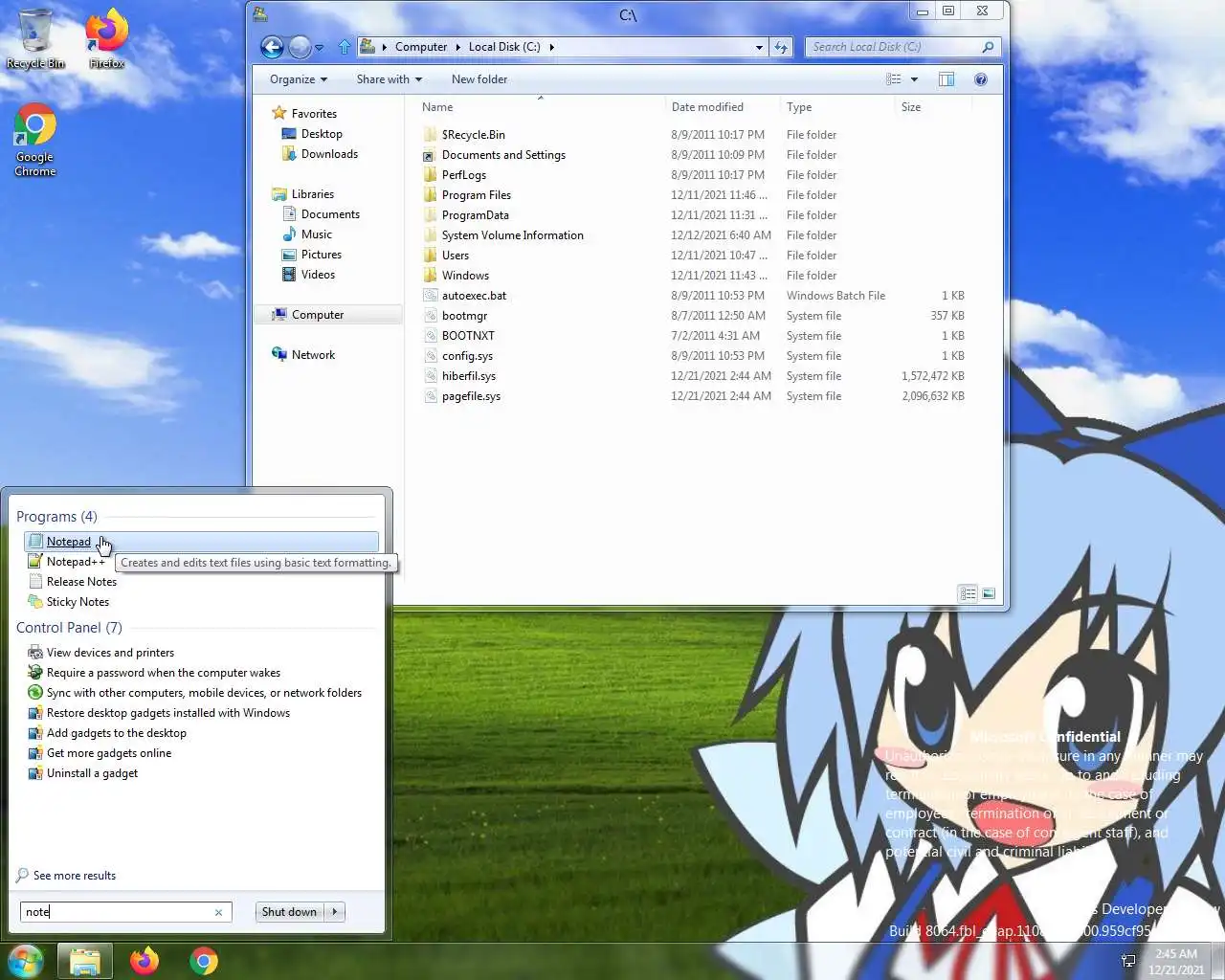This screenshot has width=1225, height=980.
Task: Click the Search Local Disk (C:) box
Action: tap(902, 47)
